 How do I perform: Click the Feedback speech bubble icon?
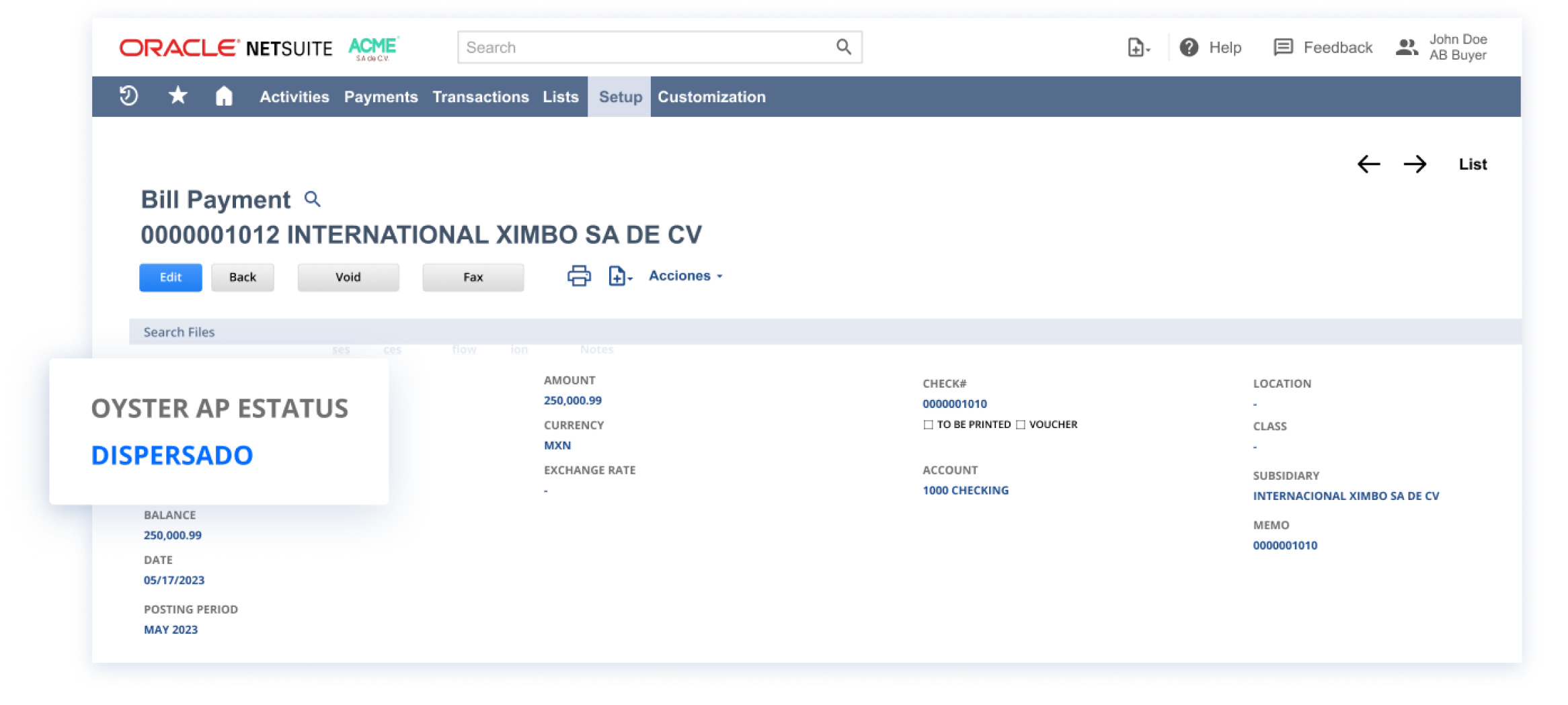click(x=1284, y=47)
